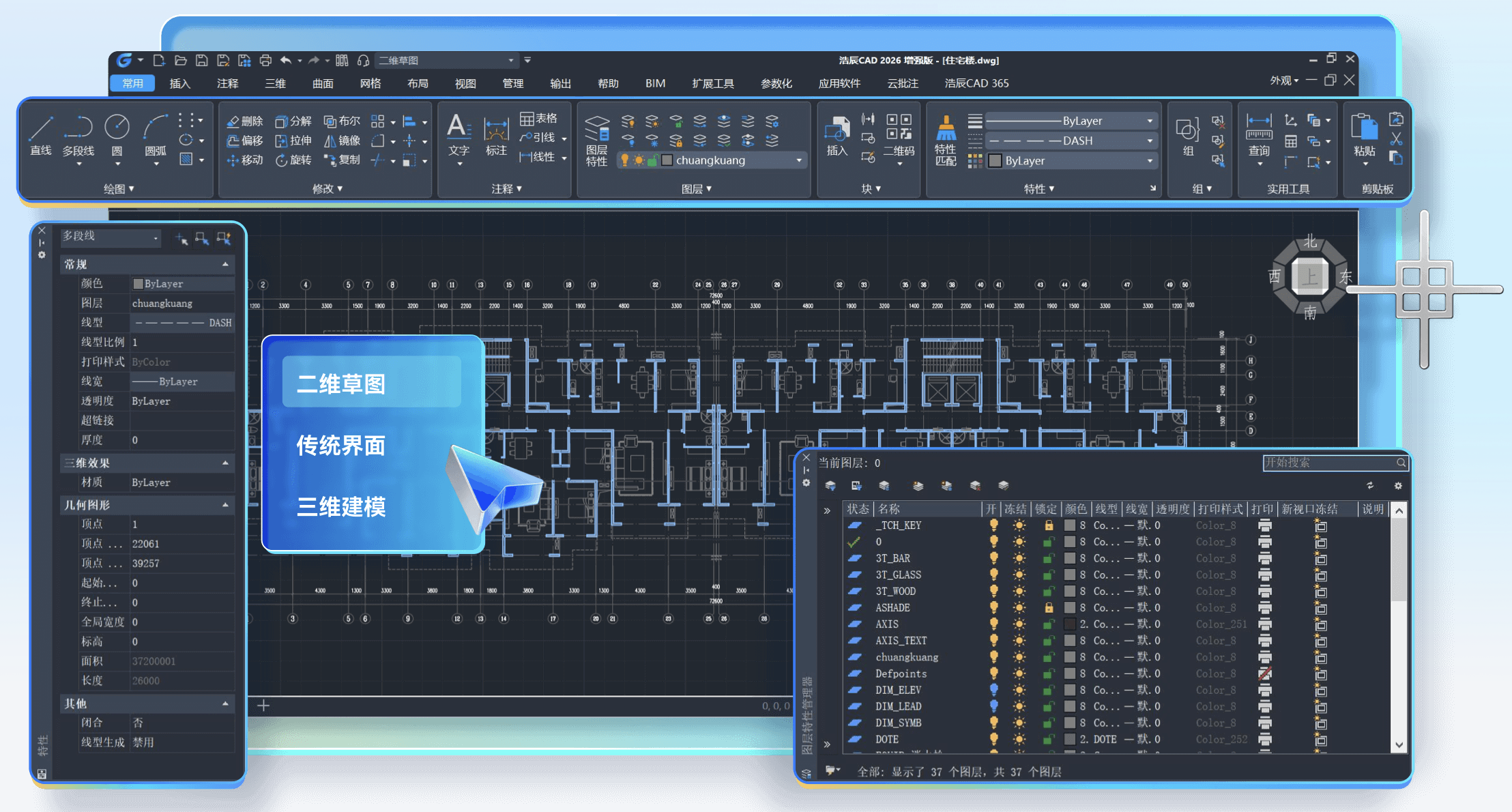Viewport: 1512px width, 812px height.
Task: Toggle lock for 3T_WOOD layer
Action: coord(1049,591)
